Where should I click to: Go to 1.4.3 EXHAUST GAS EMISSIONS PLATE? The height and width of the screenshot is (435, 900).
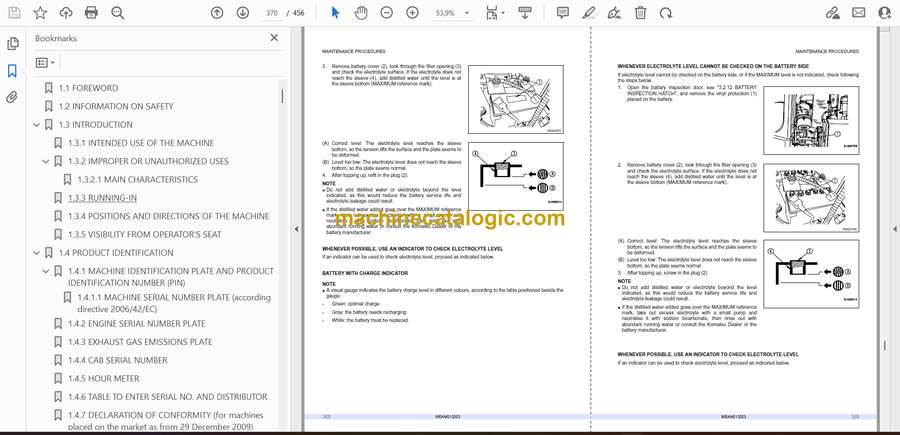pyautogui.click(x=139, y=342)
